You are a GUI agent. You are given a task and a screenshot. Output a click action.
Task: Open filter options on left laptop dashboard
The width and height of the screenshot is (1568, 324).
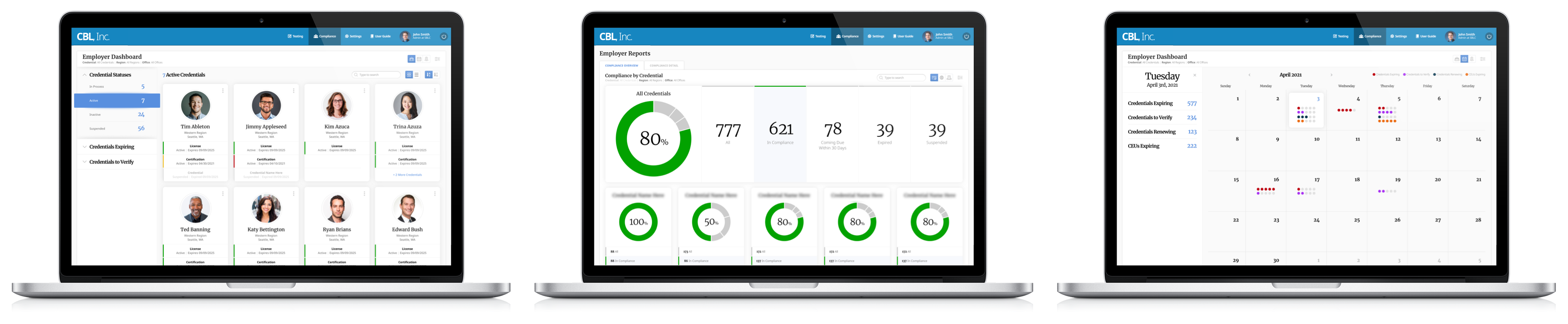tap(437, 59)
